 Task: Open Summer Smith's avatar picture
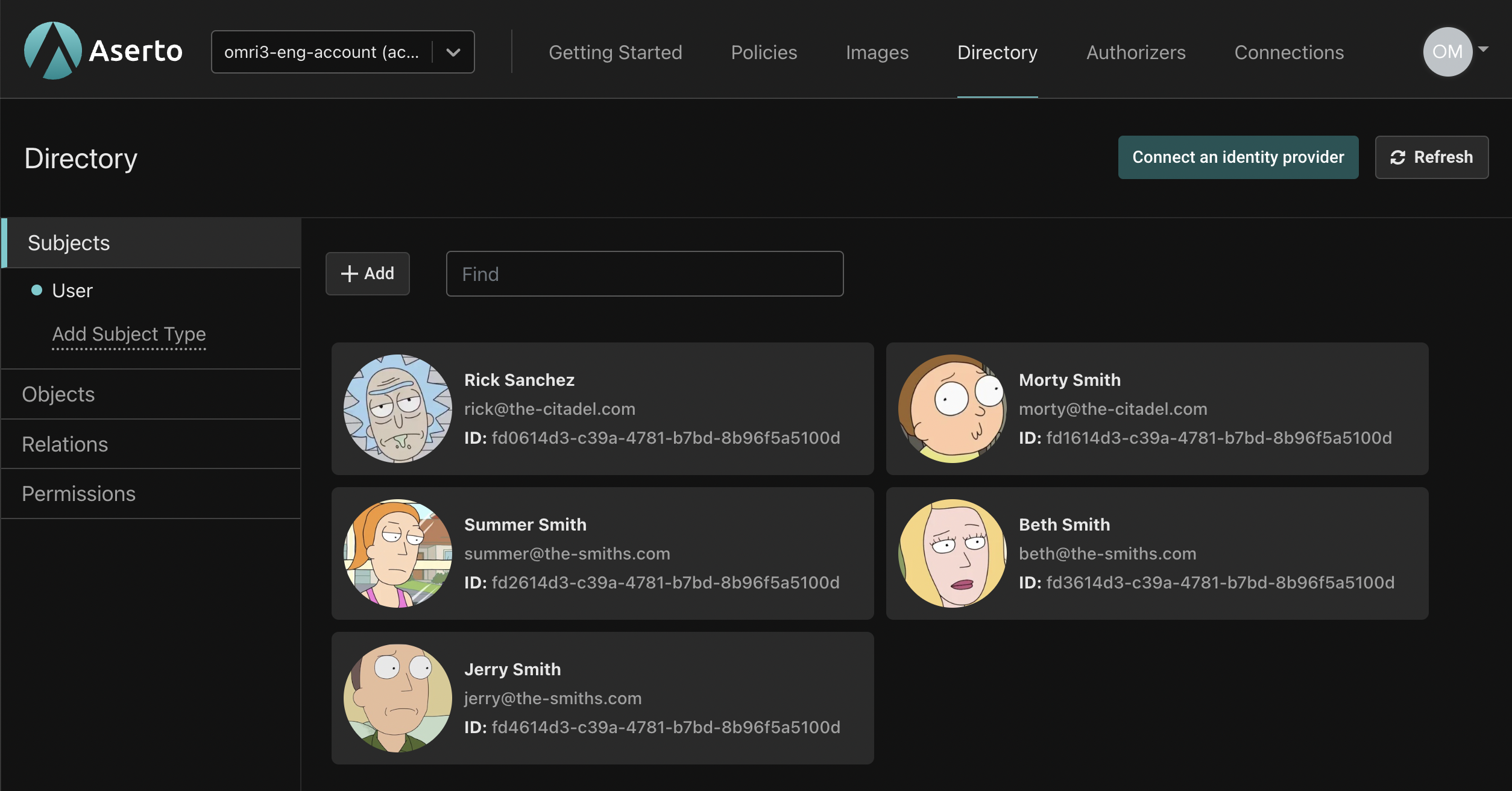[x=398, y=553]
